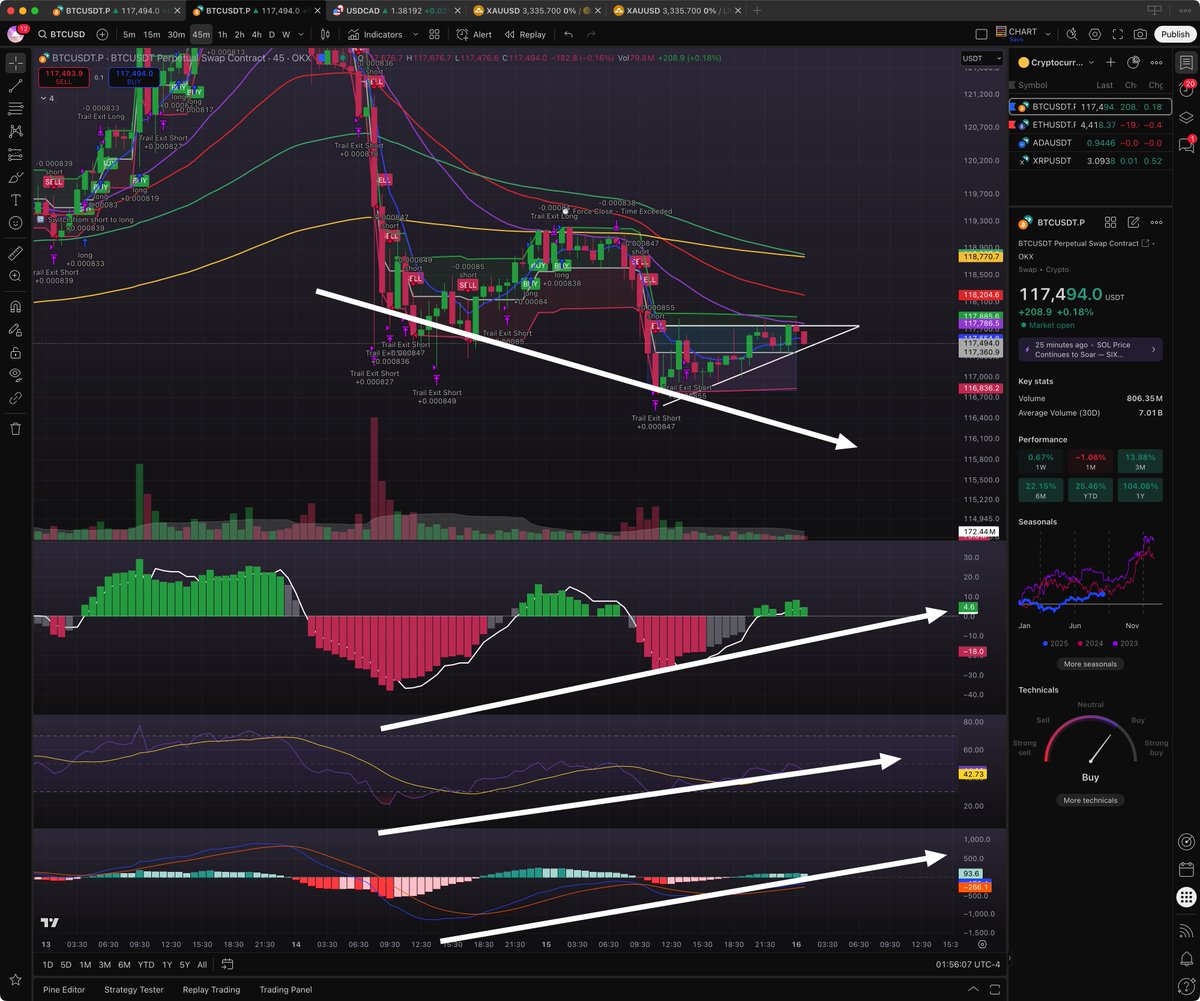Viewport: 1200px width, 1001px height.
Task: Open the USDT currency dropdown
Action: point(981,59)
